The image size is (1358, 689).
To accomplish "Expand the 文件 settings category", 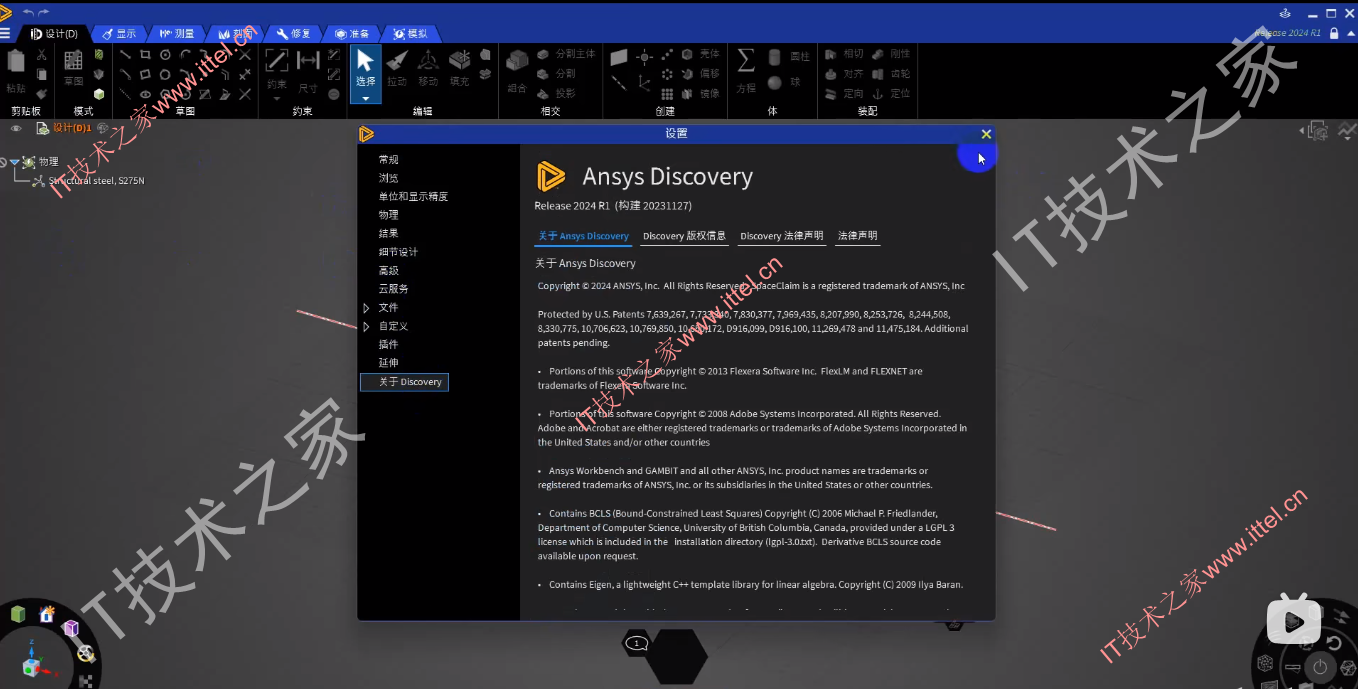I will coord(366,307).
